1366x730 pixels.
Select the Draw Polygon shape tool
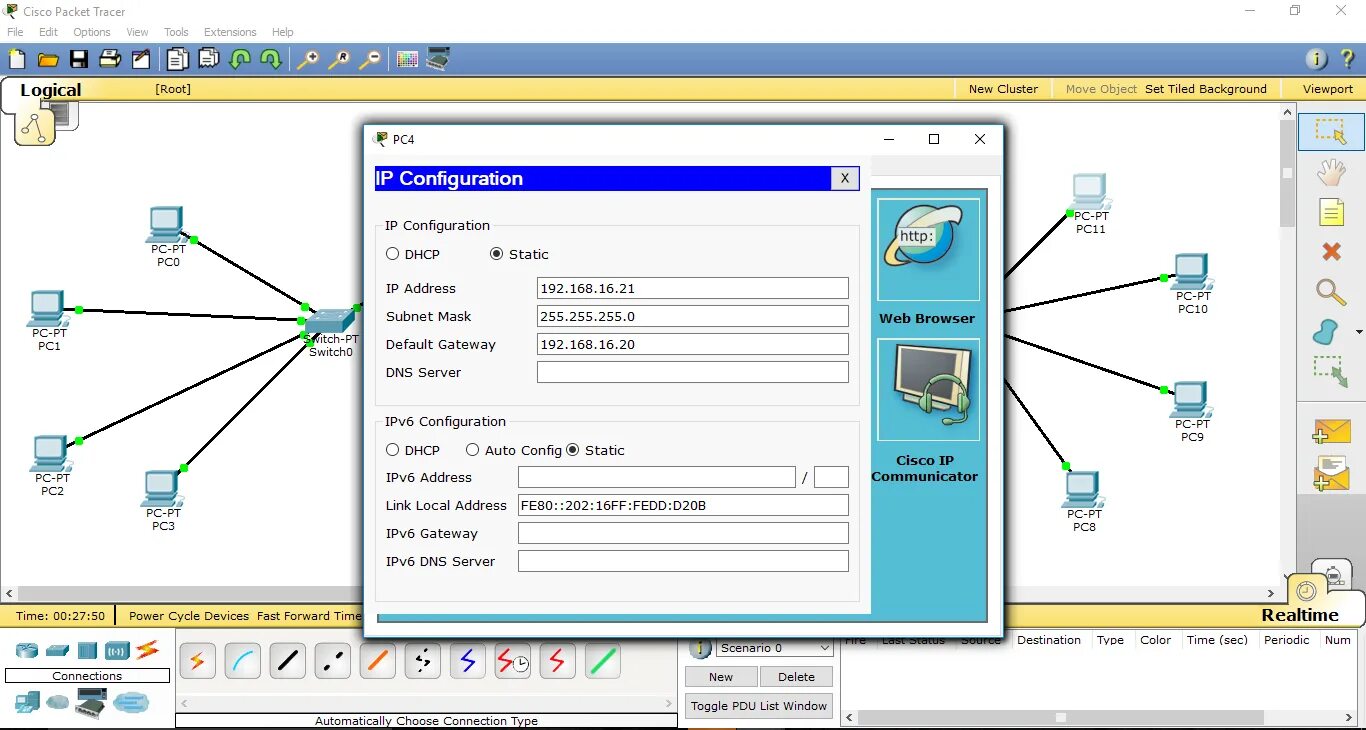(x=1326, y=331)
